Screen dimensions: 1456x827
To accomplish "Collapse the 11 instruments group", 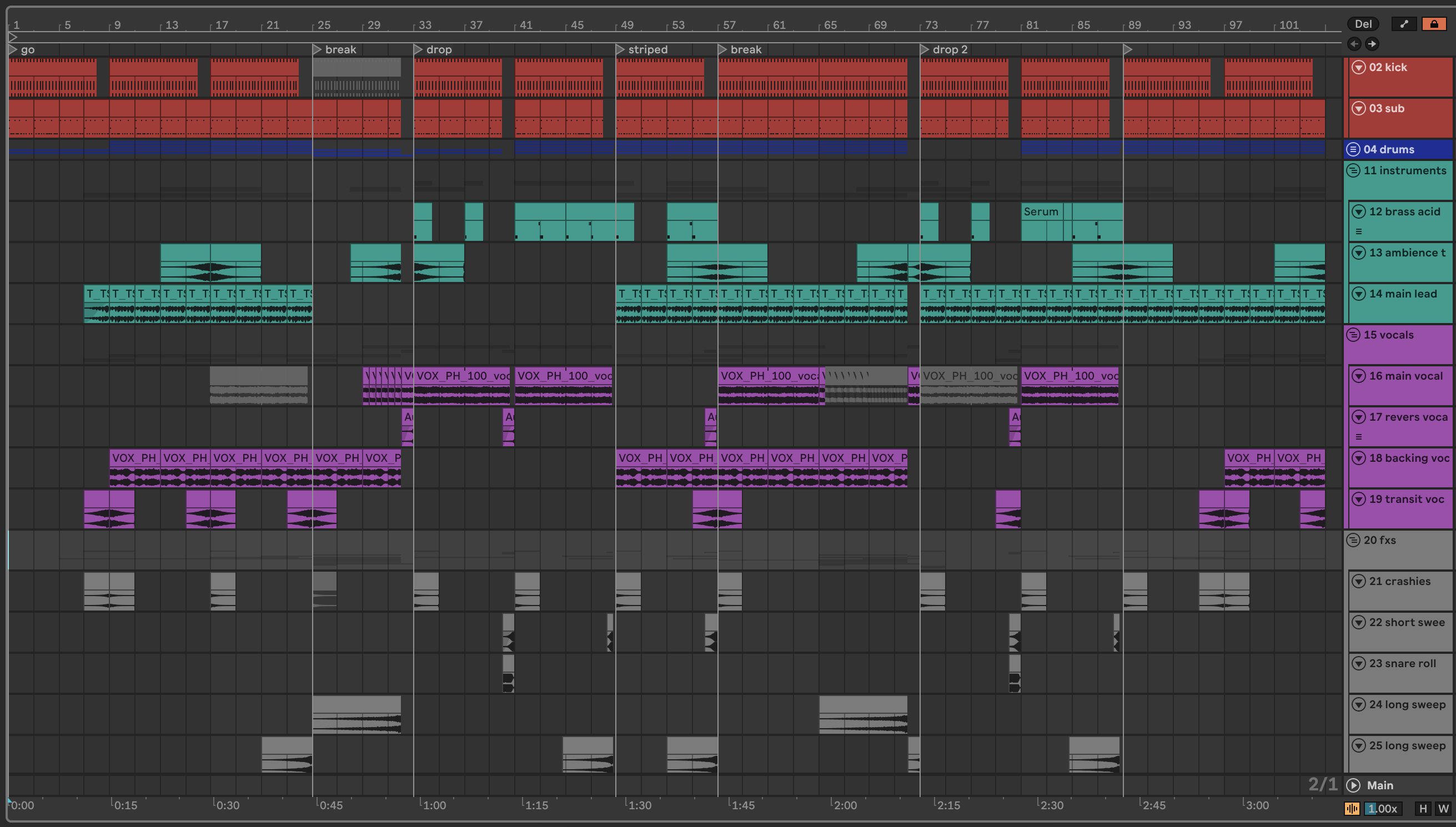I will [1353, 170].
